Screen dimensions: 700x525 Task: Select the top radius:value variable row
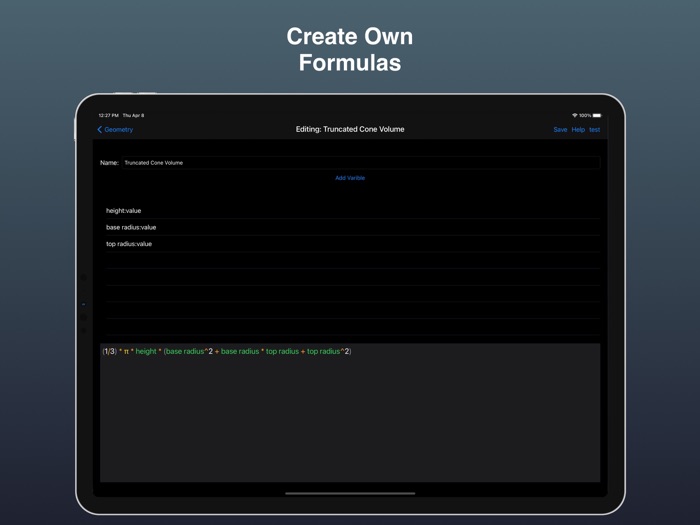coord(353,244)
